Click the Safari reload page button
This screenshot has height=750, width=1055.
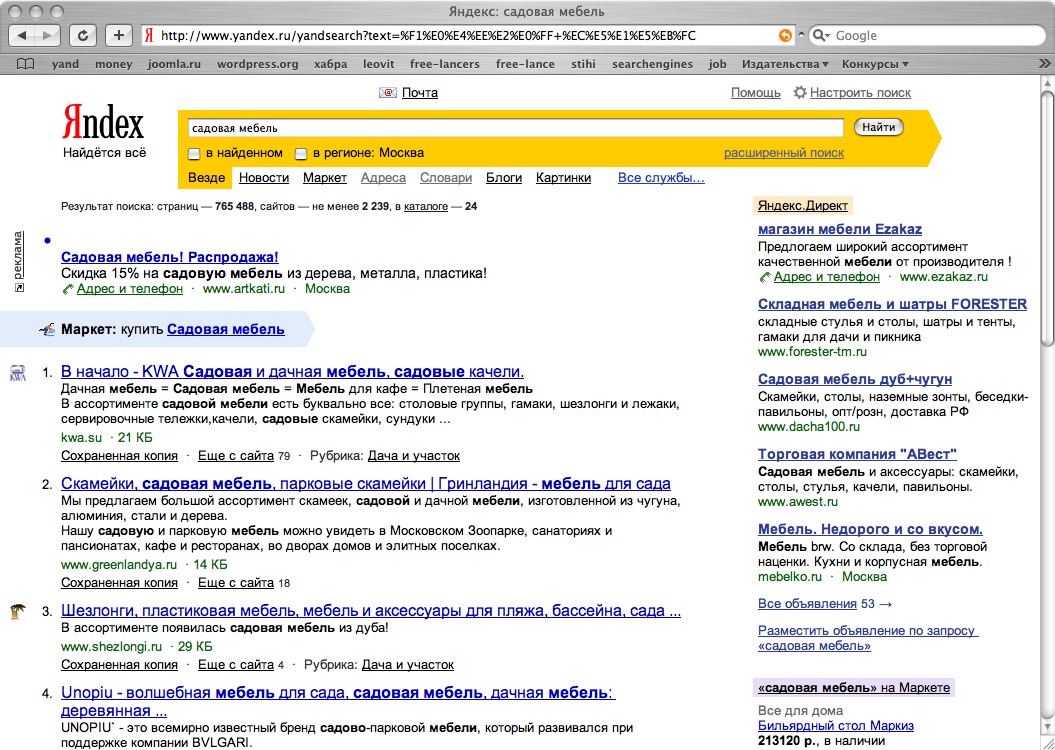click(83, 35)
